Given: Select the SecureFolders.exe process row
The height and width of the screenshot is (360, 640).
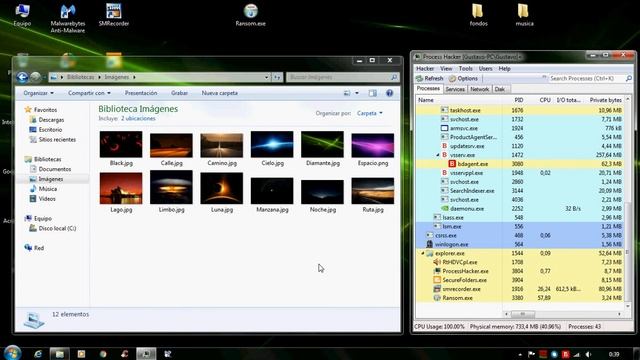Looking at the screenshot, I should click(519, 280).
